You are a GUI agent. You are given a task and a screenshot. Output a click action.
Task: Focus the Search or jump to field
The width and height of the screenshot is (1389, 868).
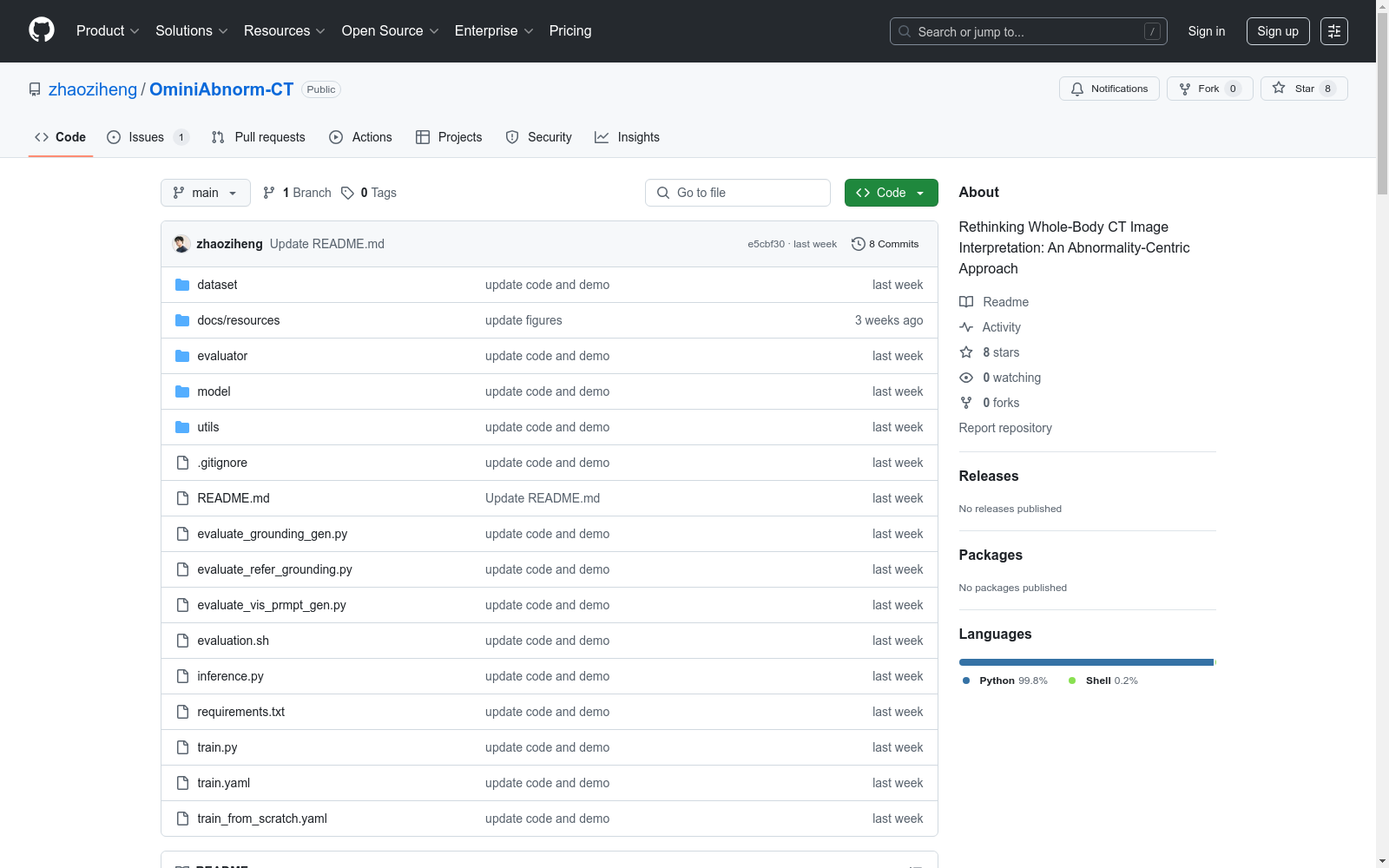coord(1029,31)
